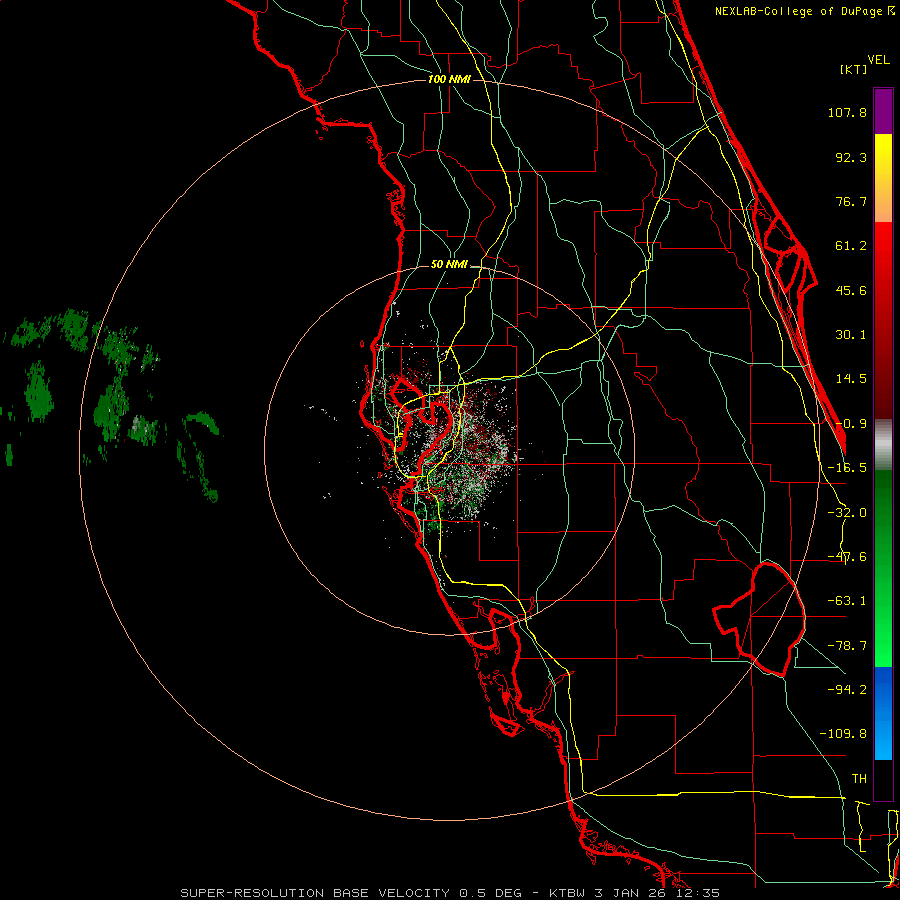Select the 76.7 legend value
900x900 pixels.
pyautogui.click(x=851, y=201)
